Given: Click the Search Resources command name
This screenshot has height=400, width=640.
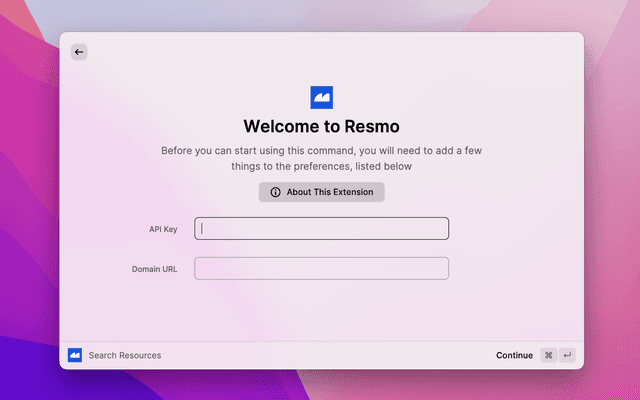Looking at the screenshot, I should 125,355.
